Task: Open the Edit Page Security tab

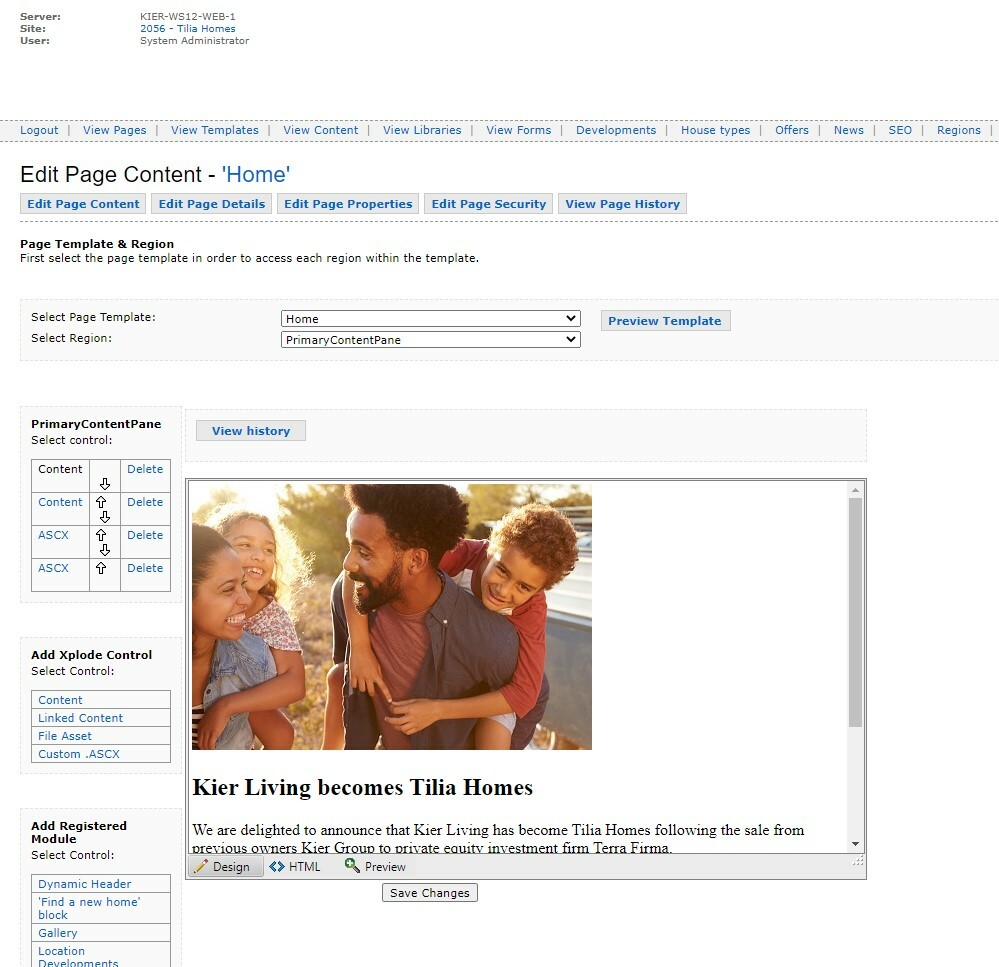Action: [489, 204]
